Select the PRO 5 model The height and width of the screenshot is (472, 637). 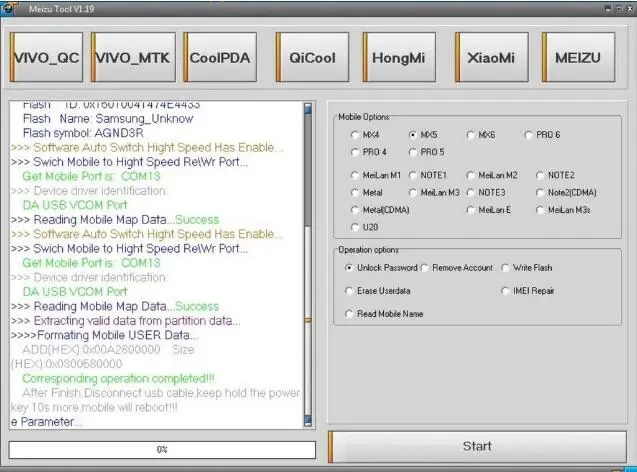click(427, 152)
